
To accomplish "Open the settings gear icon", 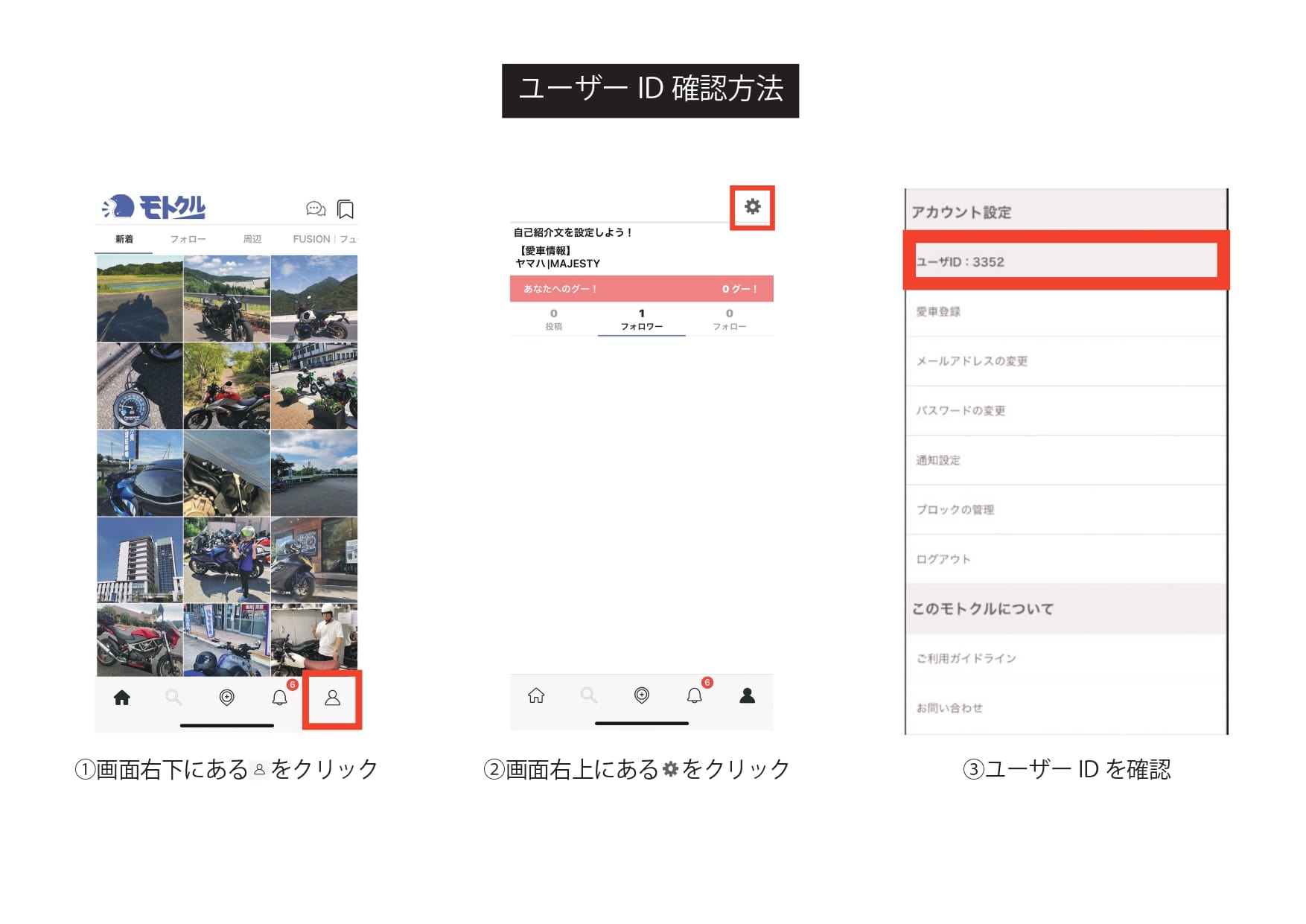I will 753,206.
